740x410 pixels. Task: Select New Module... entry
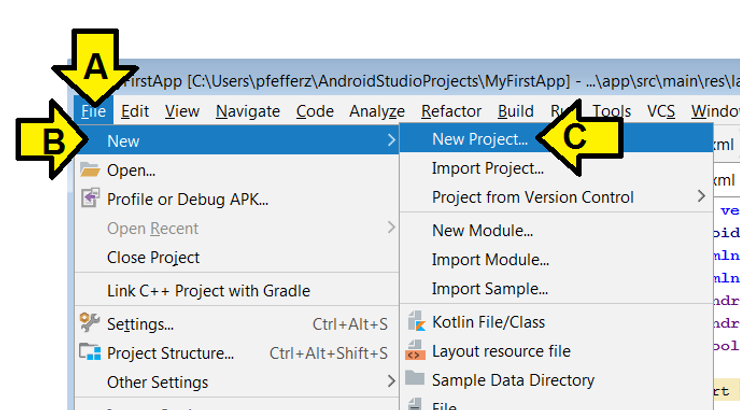coord(482,231)
